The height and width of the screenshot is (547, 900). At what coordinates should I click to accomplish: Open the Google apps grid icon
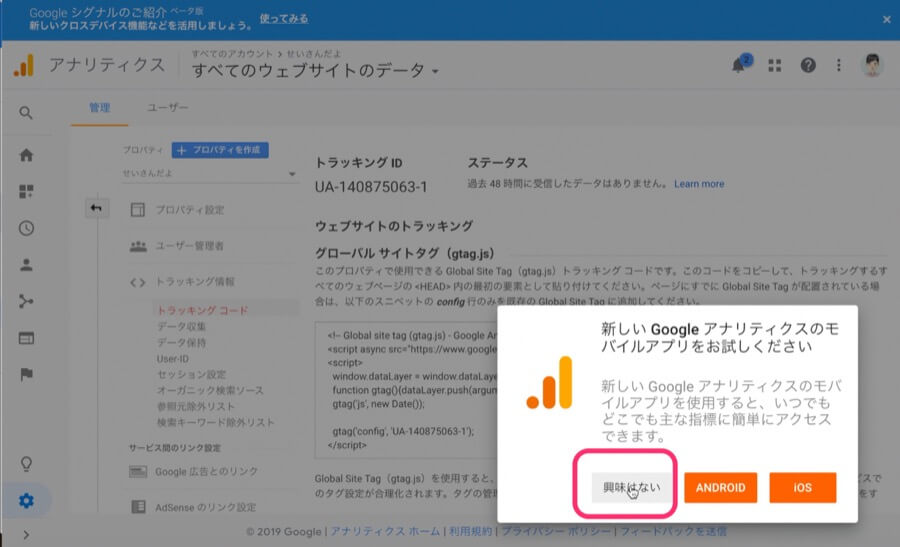(x=775, y=65)
